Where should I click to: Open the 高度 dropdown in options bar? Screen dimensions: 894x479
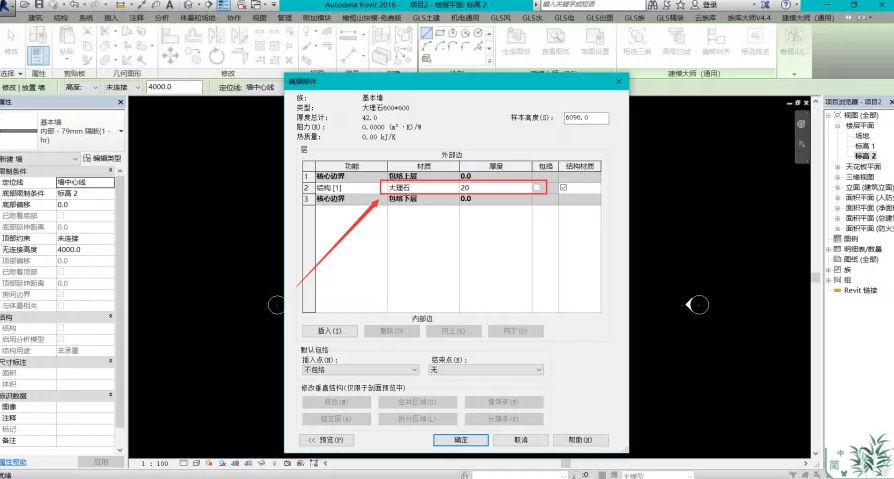click(82, 87)
